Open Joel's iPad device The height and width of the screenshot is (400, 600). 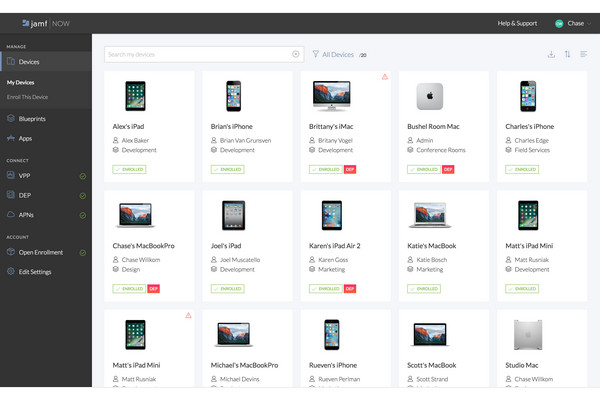click(247, 246)
